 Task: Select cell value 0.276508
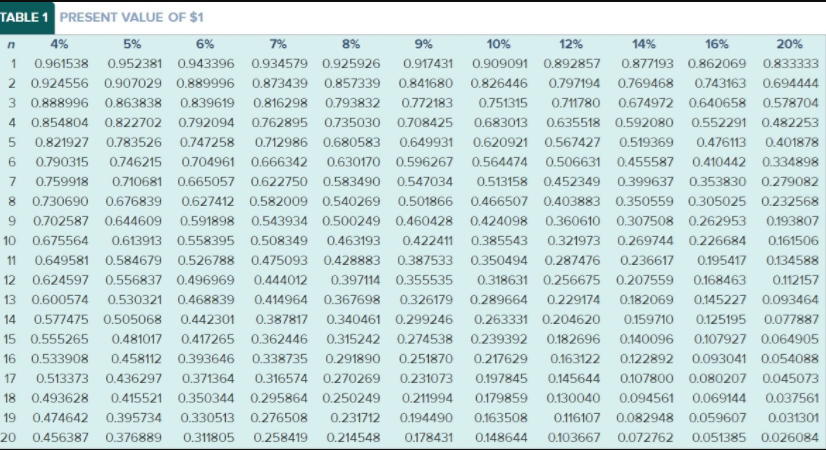279,418
